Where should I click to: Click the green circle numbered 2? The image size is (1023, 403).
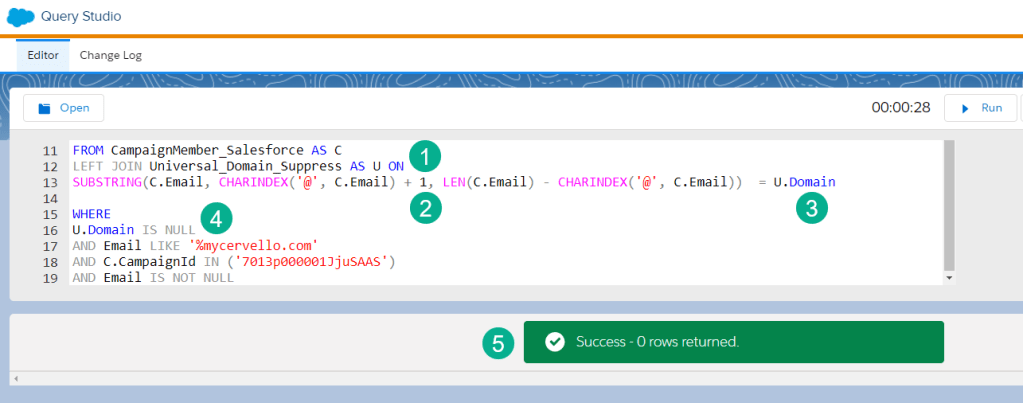click(426, 207)
